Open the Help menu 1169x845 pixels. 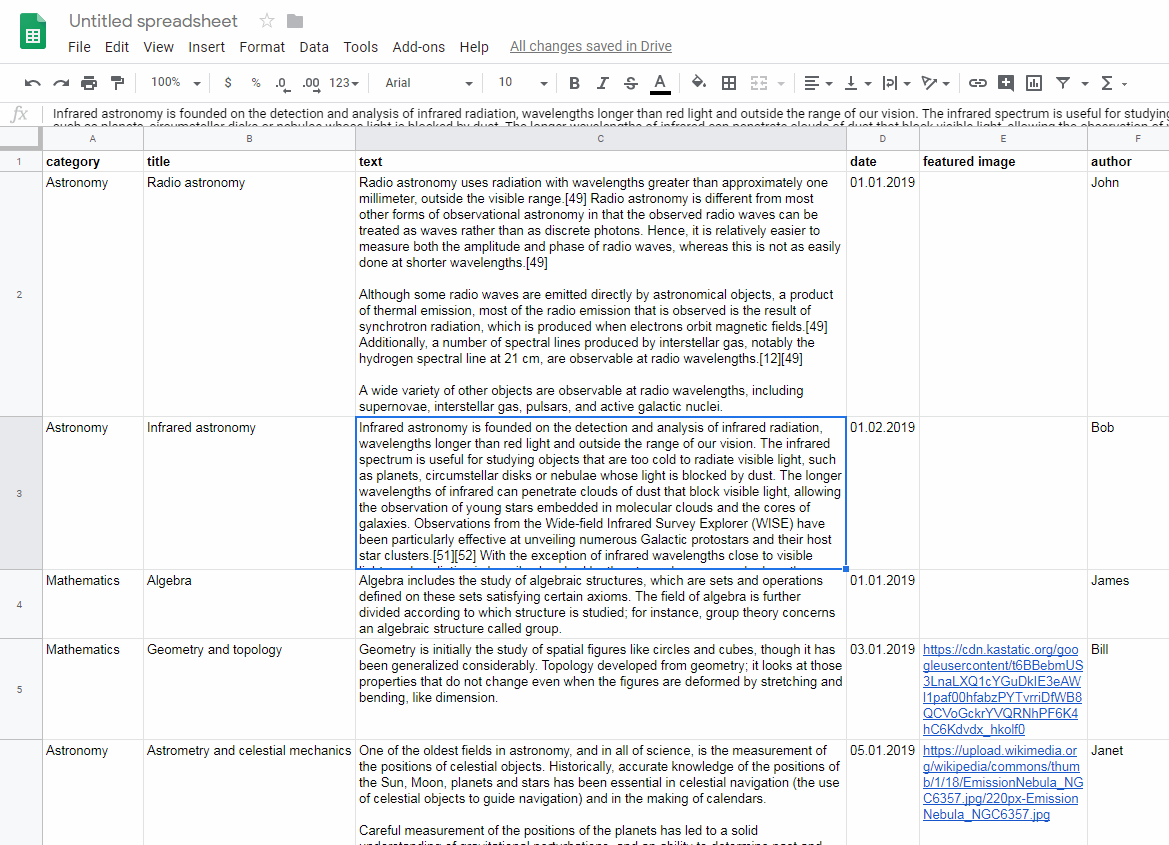coord(473,47)
